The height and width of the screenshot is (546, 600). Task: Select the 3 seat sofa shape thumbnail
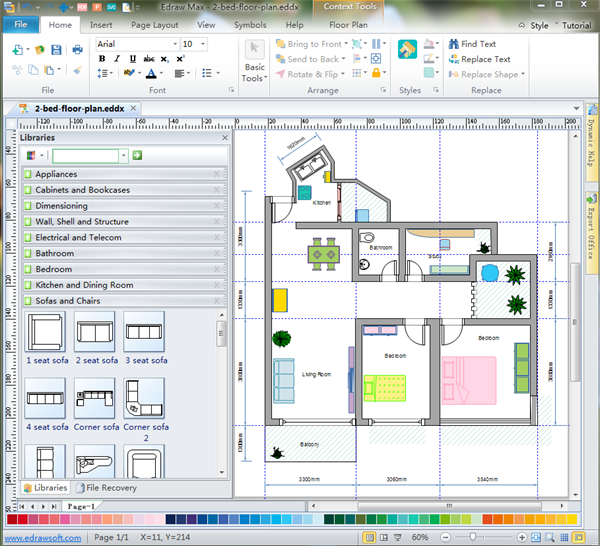[144, 331]
